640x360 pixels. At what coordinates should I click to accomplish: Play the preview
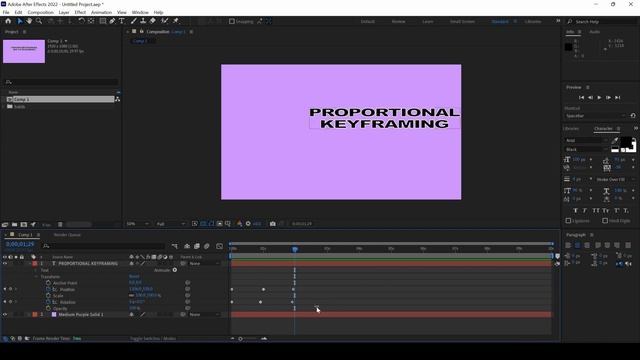tap(599, 98)
